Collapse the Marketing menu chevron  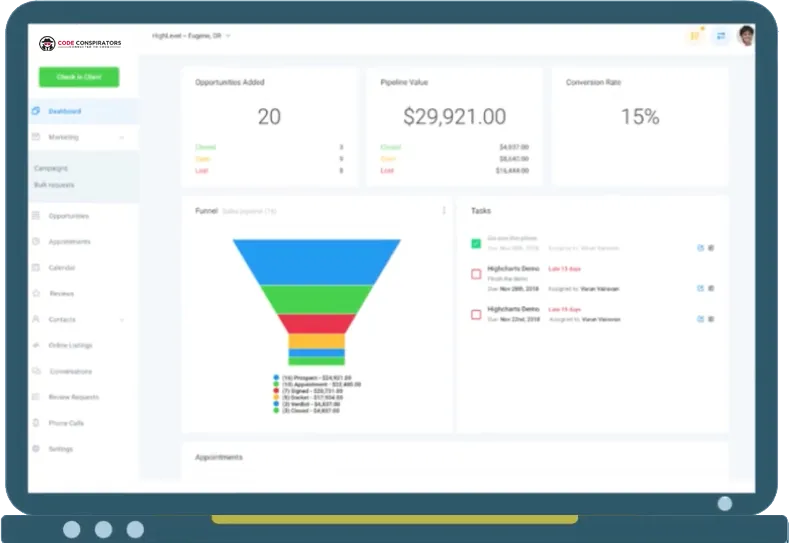(x=122, y=137)
